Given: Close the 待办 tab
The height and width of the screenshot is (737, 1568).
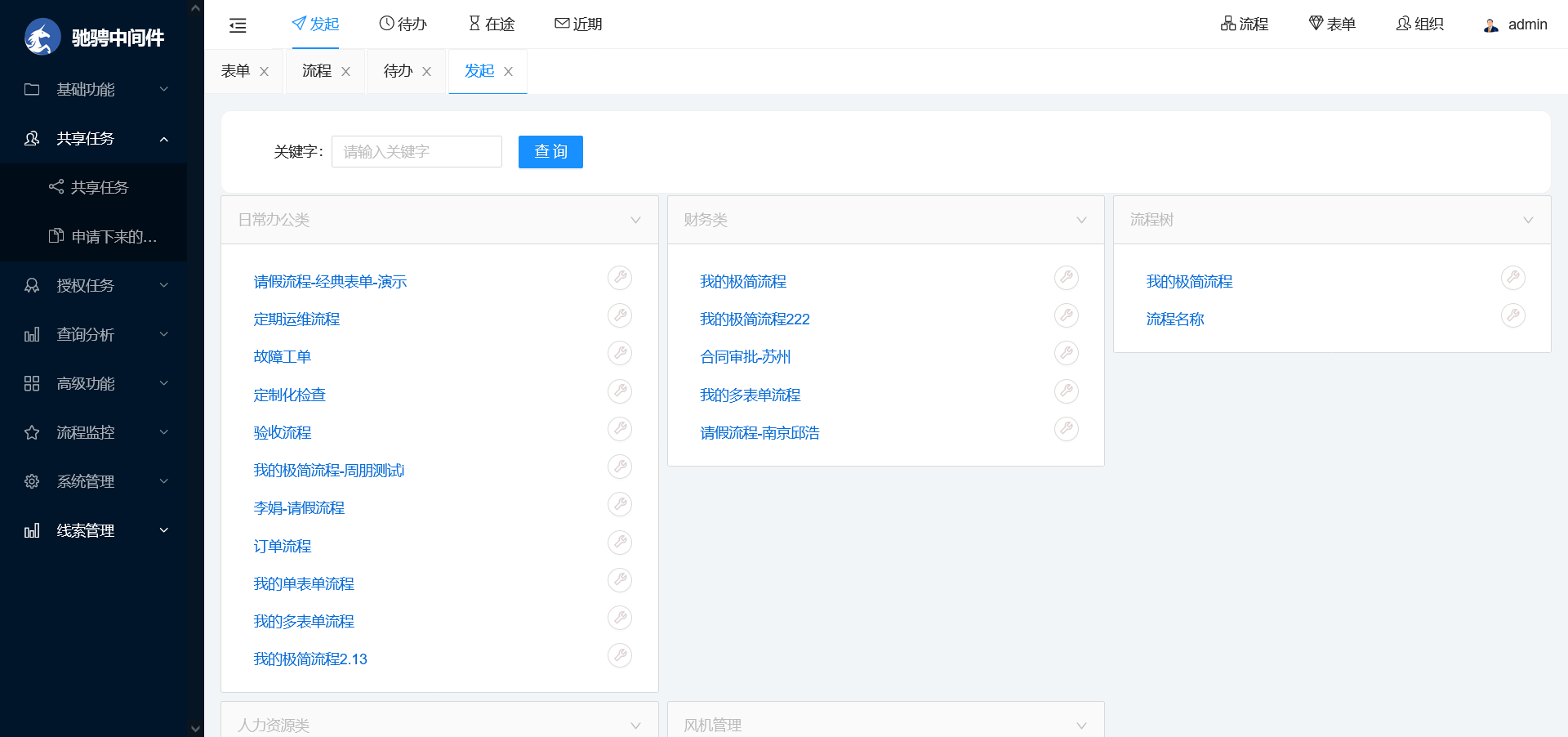Looking at the screenshot, I should click(426, 72).
